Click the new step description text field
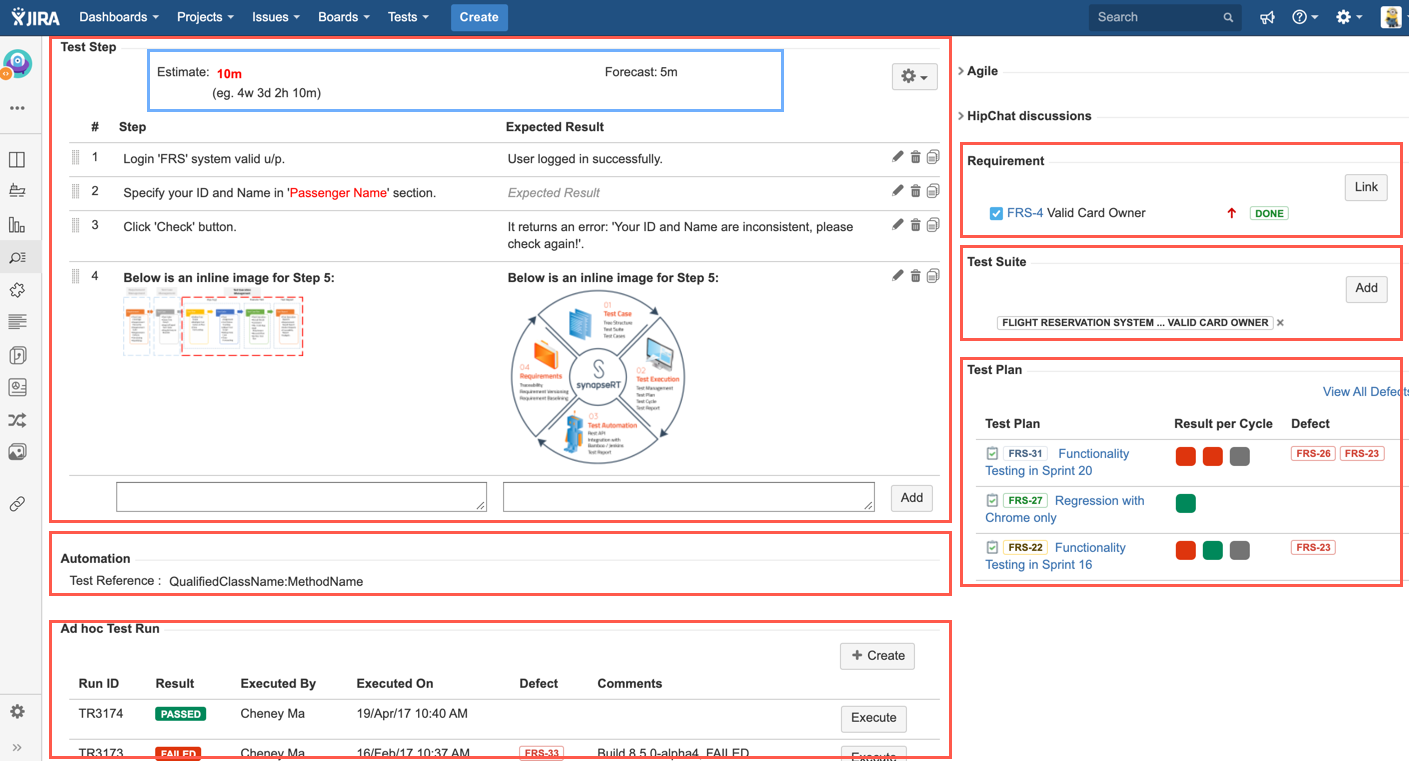1409x761 pixels. (301, 497)
